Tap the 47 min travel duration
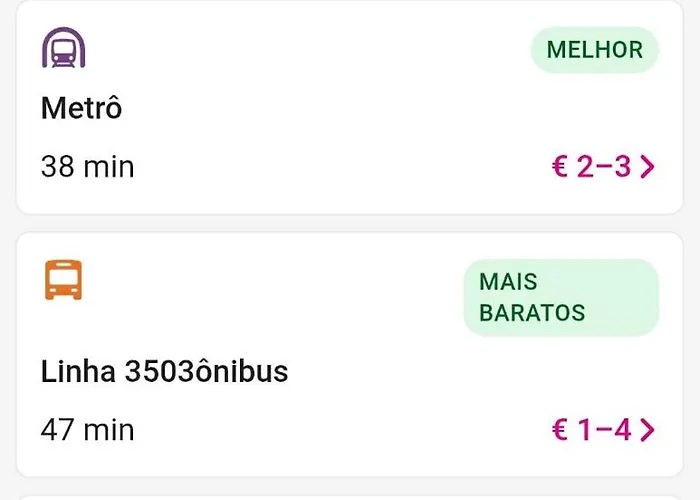Viewport: 700px width, 500px height. click(x=87, y=430)
